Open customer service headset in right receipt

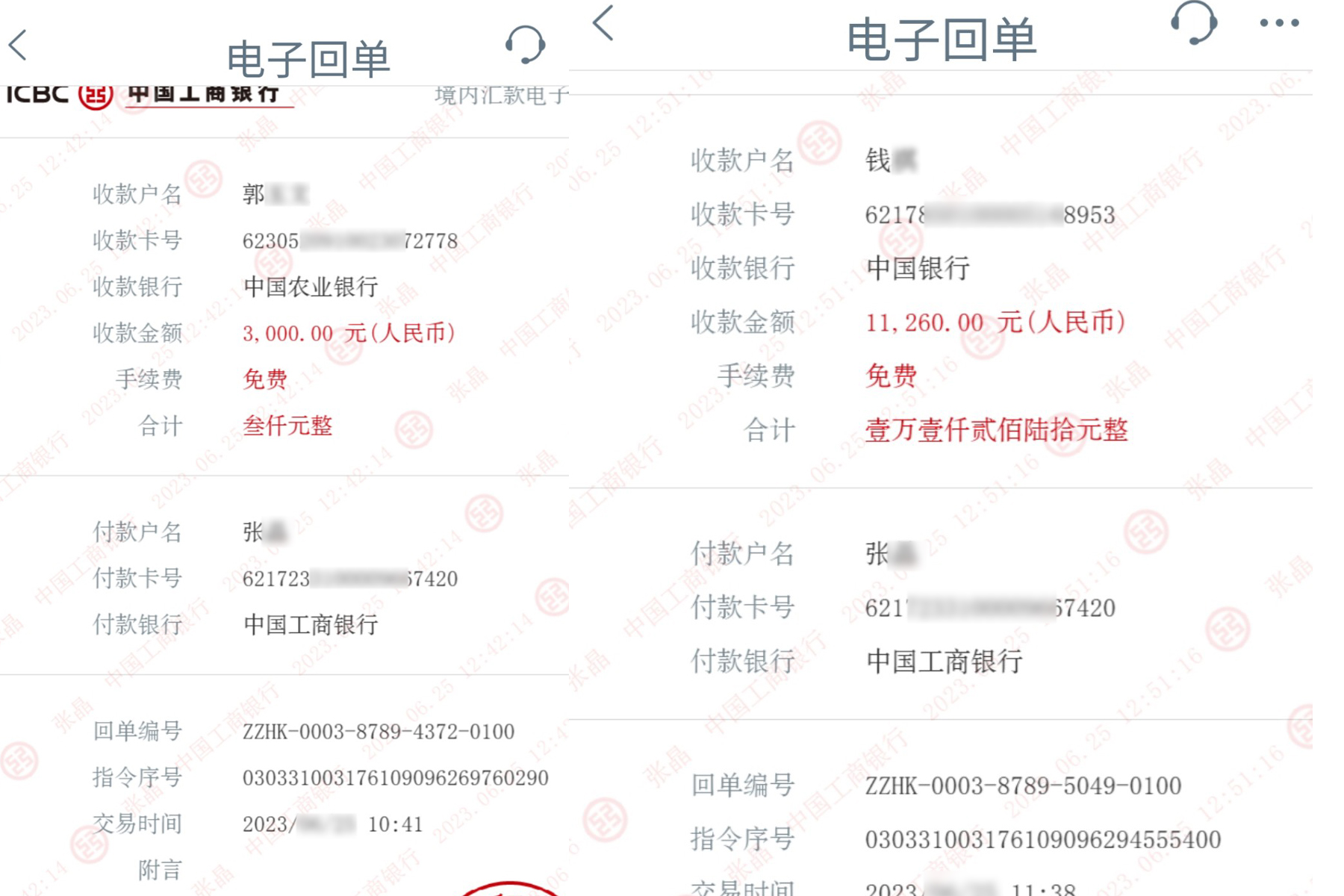pyautogui.click(x=1194, y=22)
